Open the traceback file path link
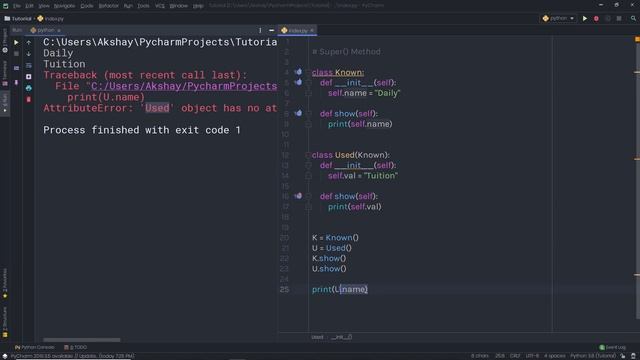640x360 pixels. [184, 86]
